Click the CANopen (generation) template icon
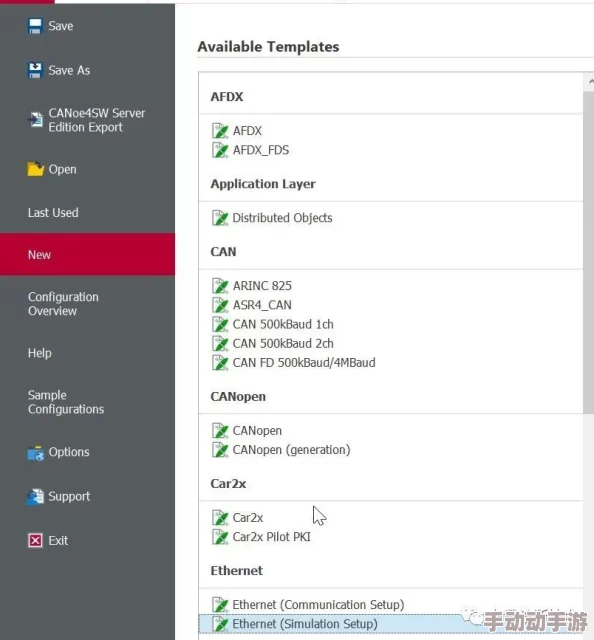Screen dimensions: 594x640 pos(220,450)
